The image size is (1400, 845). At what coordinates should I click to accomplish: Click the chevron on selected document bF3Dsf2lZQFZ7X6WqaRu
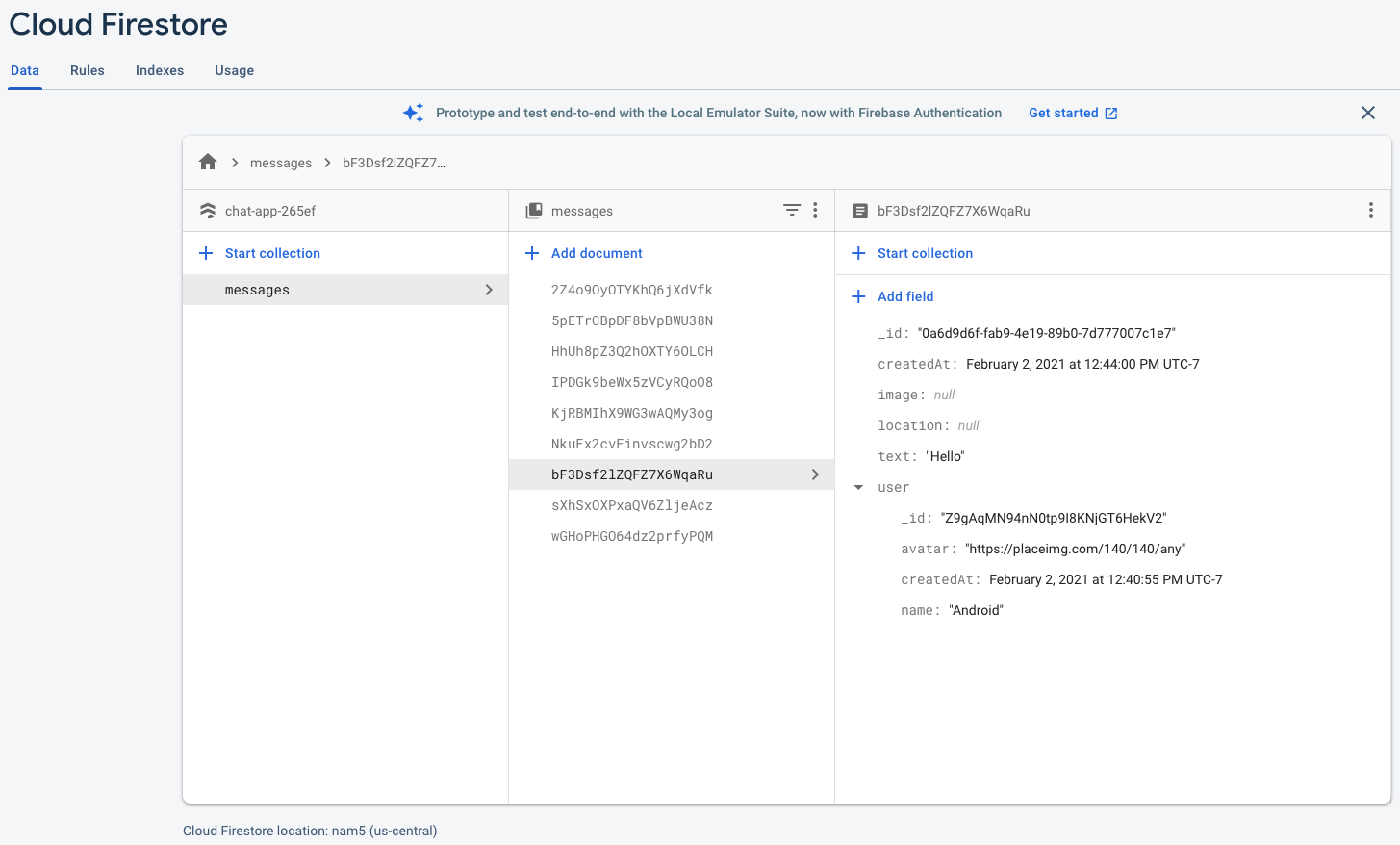pos(815,474)
